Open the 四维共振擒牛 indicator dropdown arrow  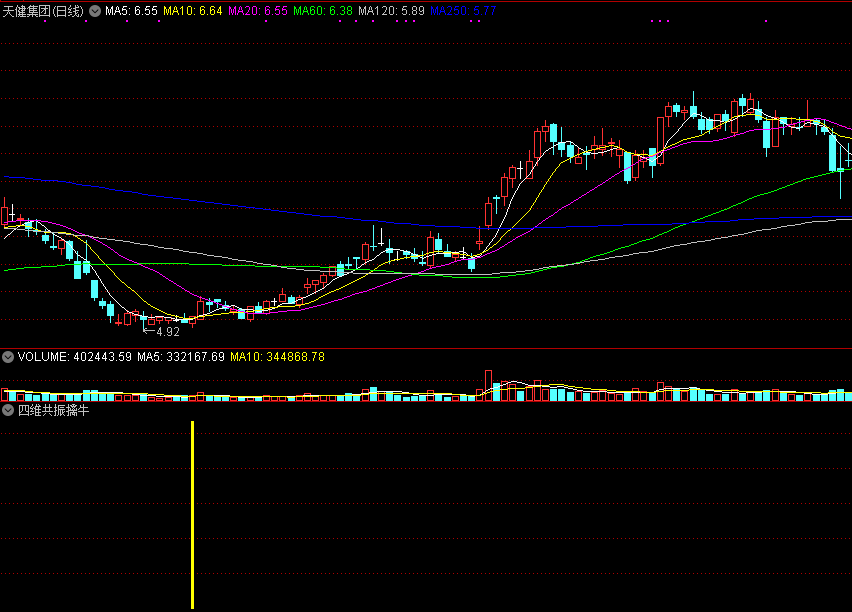pos(8,410)
